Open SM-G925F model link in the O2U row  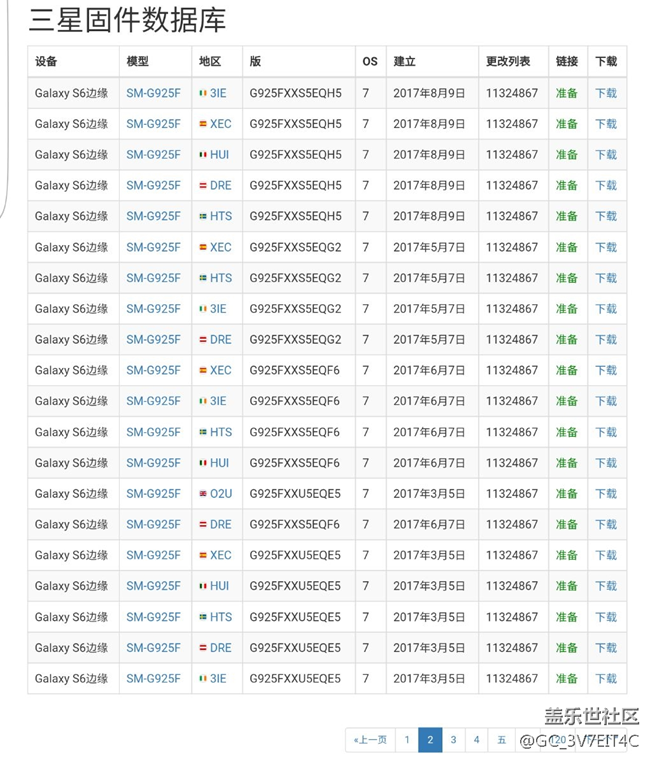153,494
